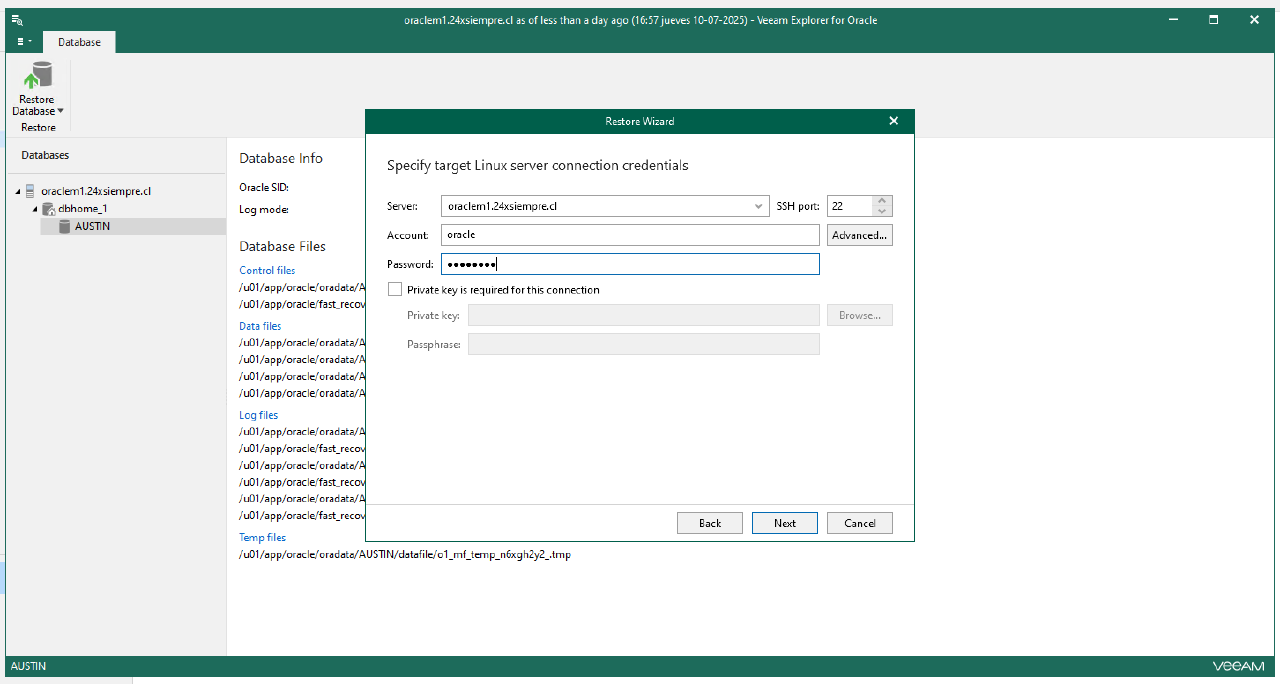The height and width of the screenshot is (684, 1280).
Task: Select the dbhome_1 Oracle home item
Action: 82,209
